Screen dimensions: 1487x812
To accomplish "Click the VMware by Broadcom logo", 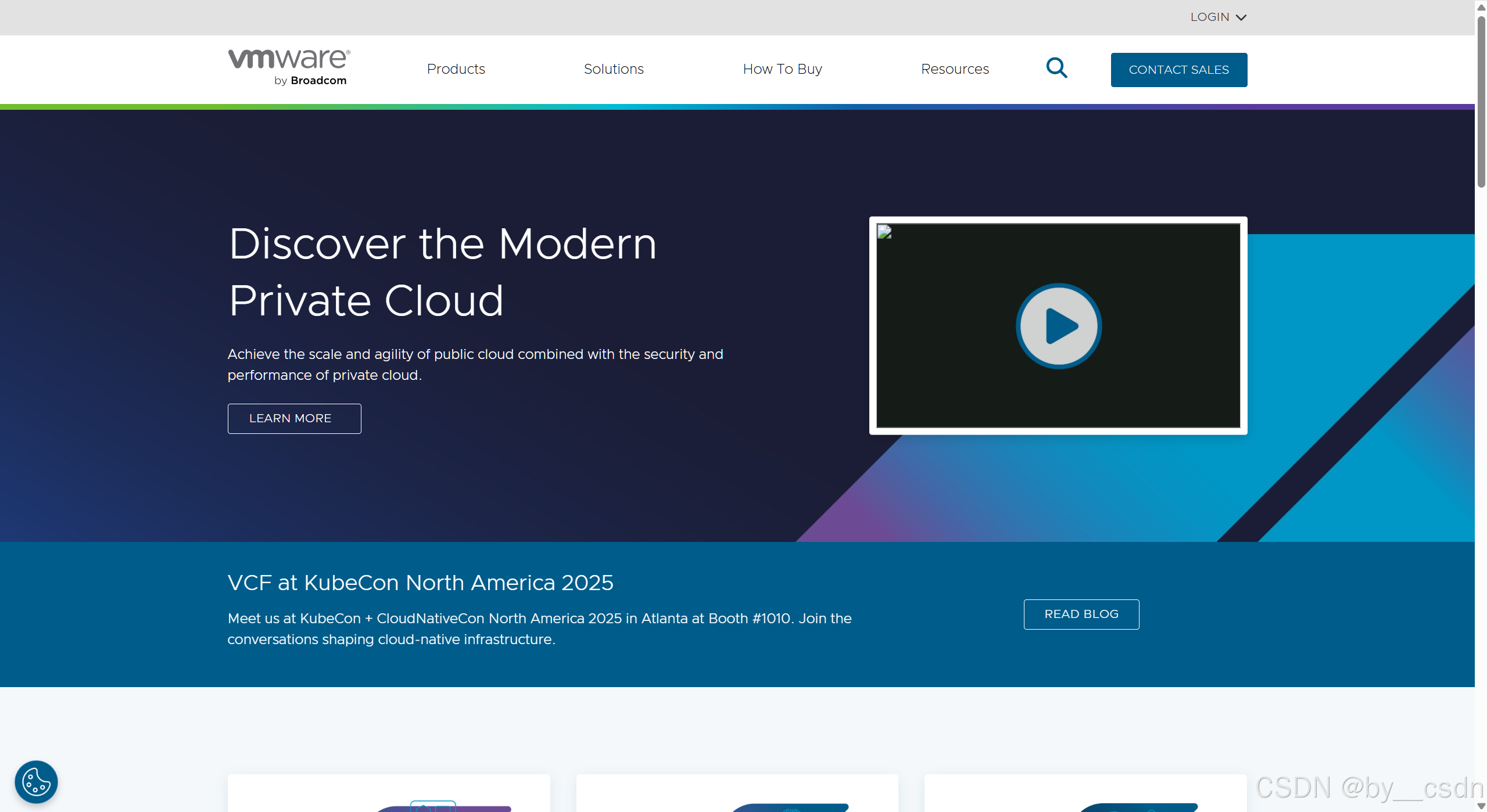I will pos(289,68).
